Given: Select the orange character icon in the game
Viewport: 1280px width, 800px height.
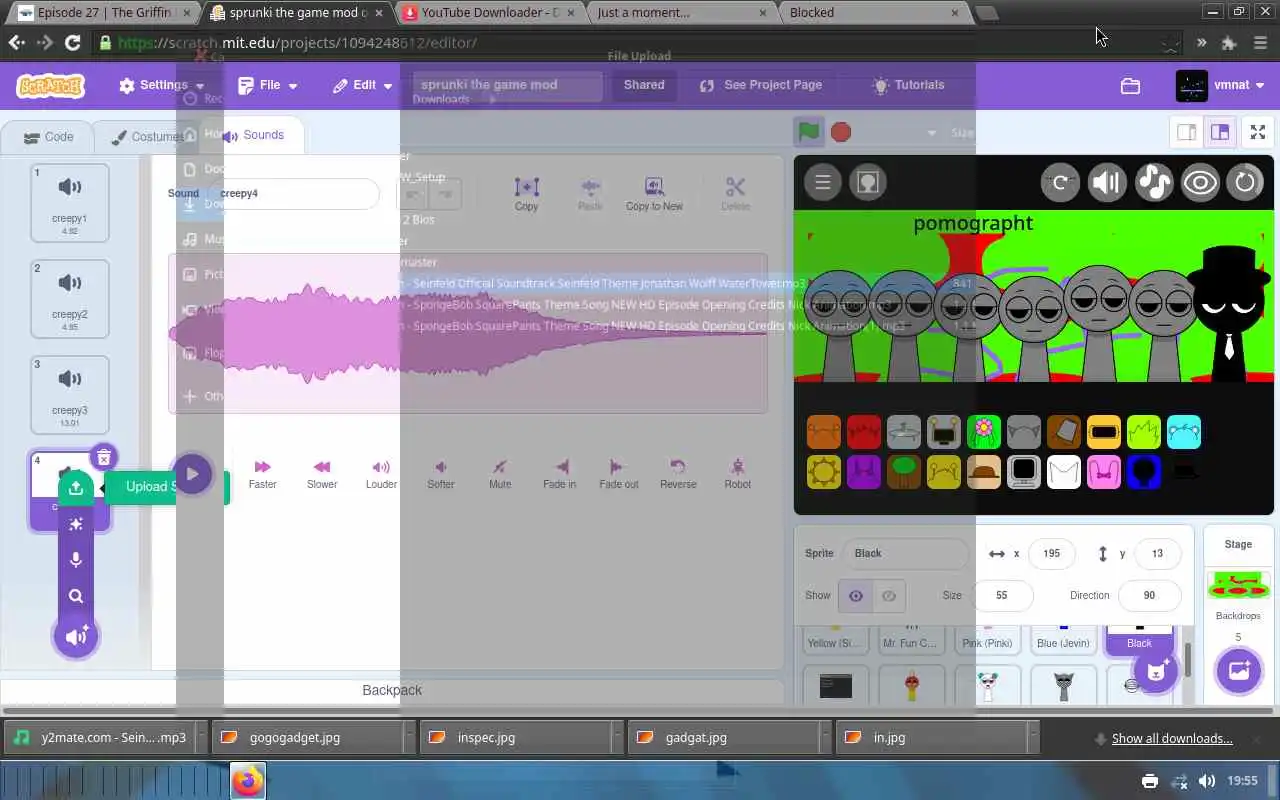Looking at the screenshot, I should click(x=824, y=432).
